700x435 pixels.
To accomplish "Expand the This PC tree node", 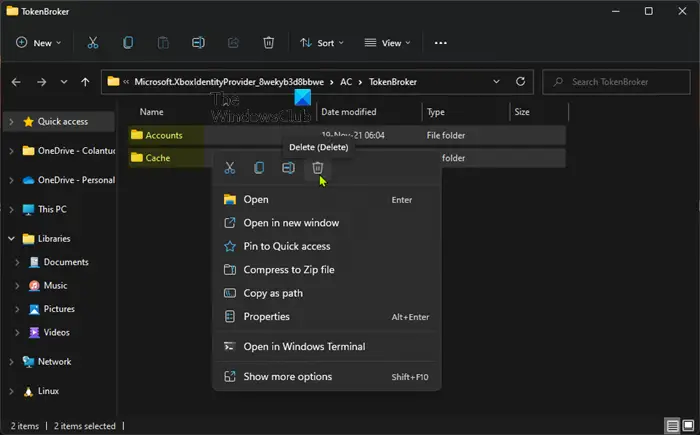I will pyautogui.click(x=11, y=209).
